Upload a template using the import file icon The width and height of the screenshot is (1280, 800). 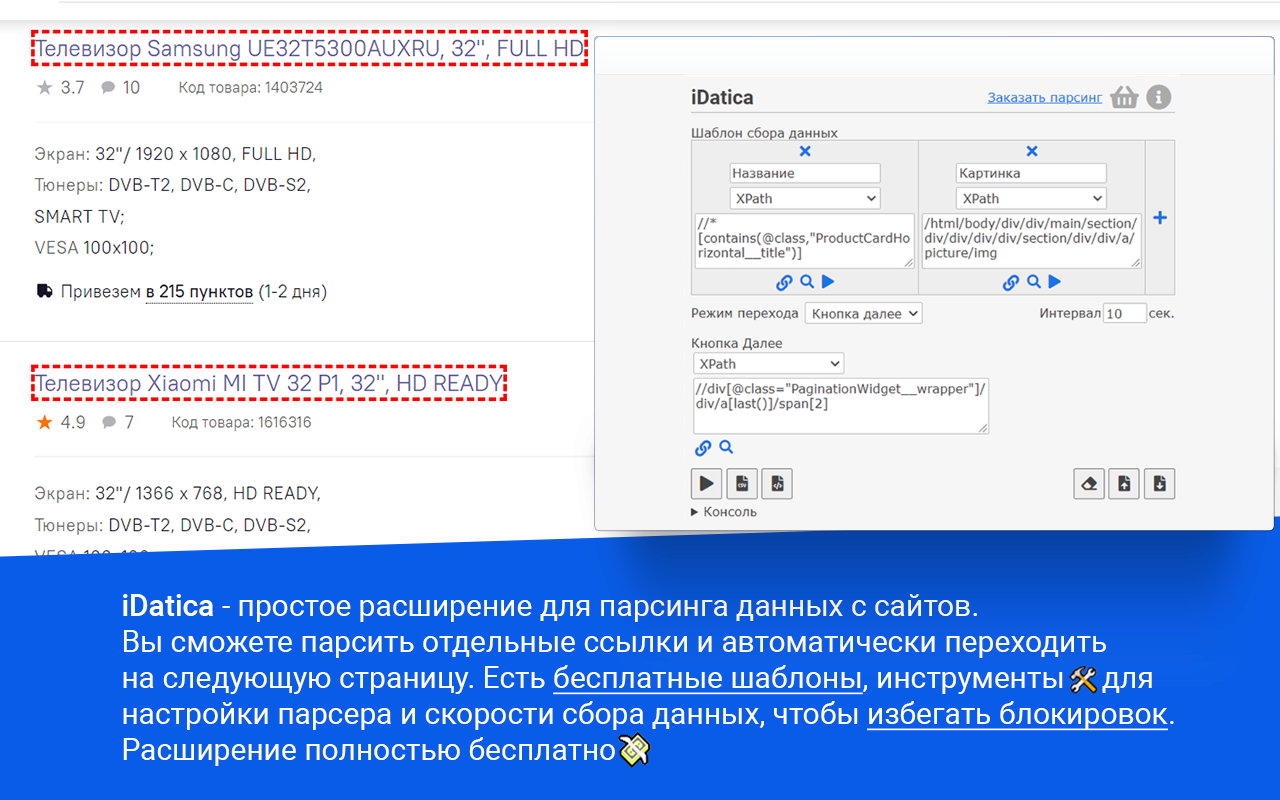click(1124, 483)
